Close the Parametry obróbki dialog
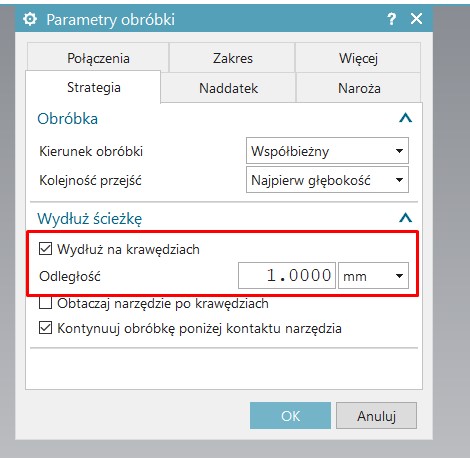The width and height of the screenshot is (470, 458). 416,19
